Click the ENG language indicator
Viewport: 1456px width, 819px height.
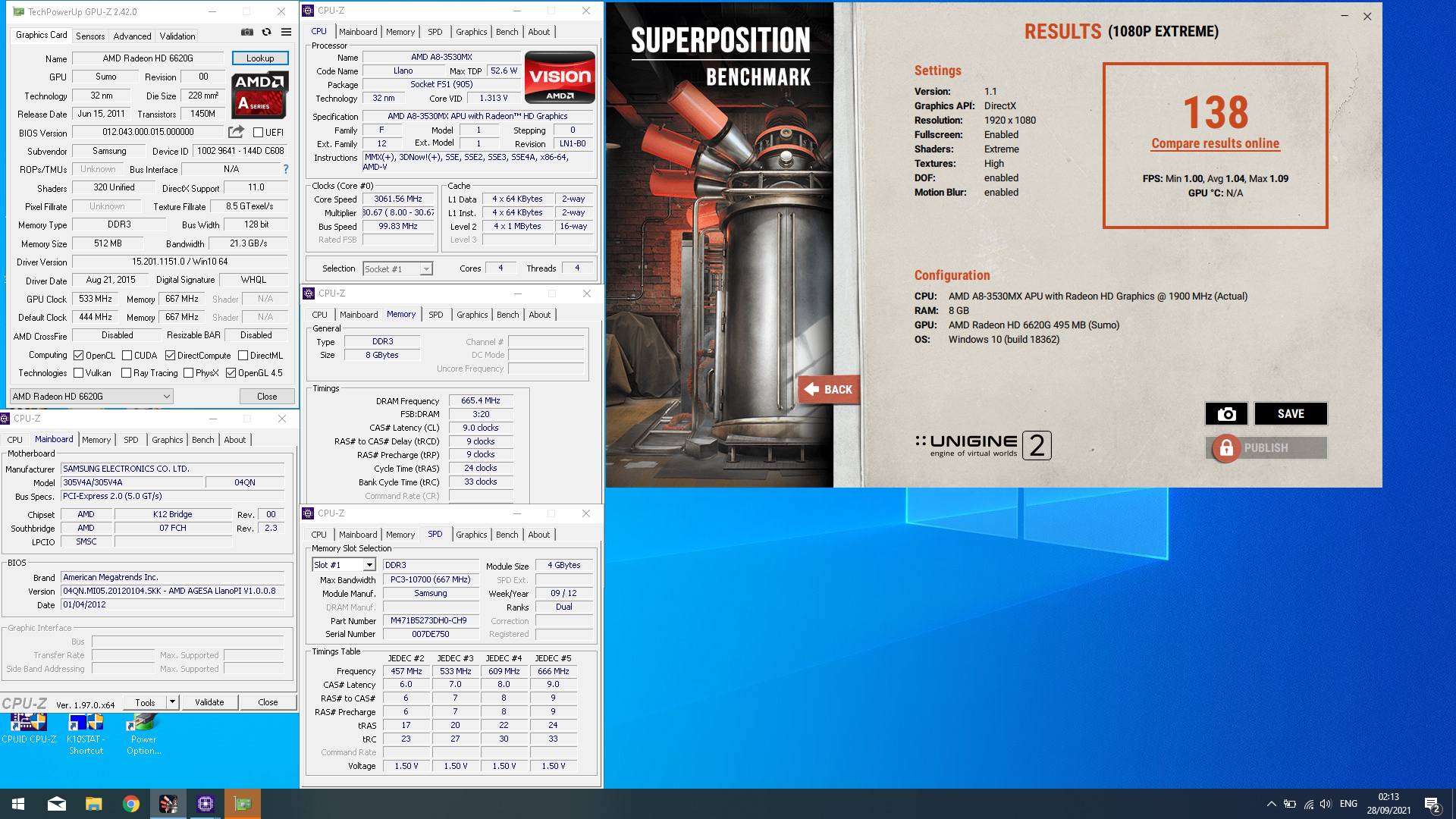(1348, 804)
